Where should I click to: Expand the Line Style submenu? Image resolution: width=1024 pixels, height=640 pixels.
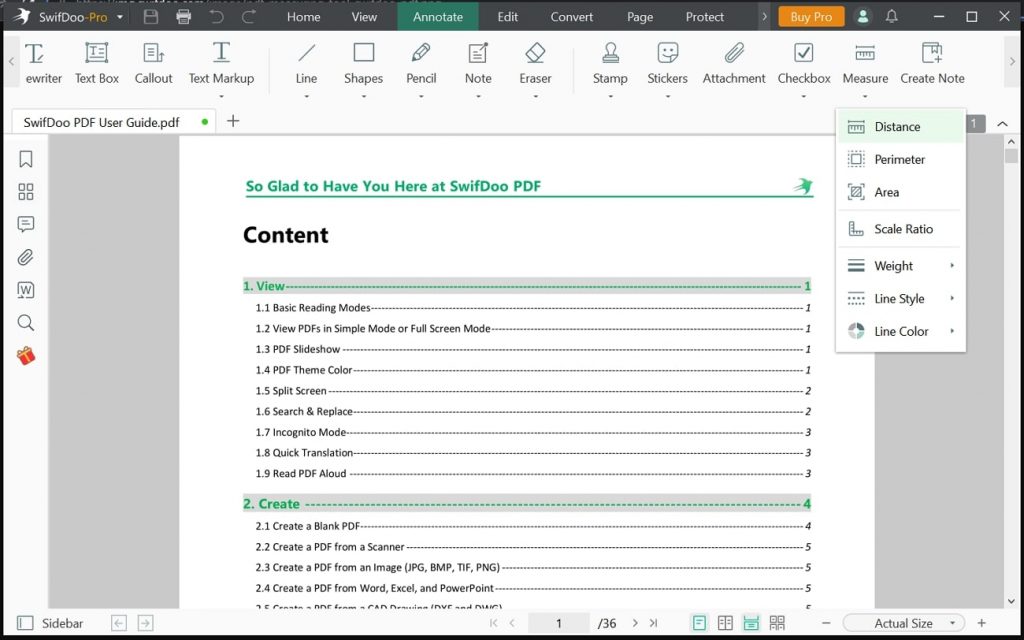(x=898, y=298)
